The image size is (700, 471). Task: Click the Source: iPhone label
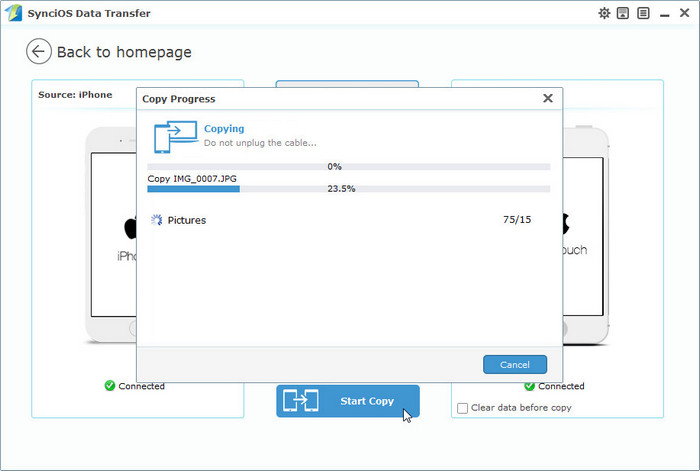(75, 95)
